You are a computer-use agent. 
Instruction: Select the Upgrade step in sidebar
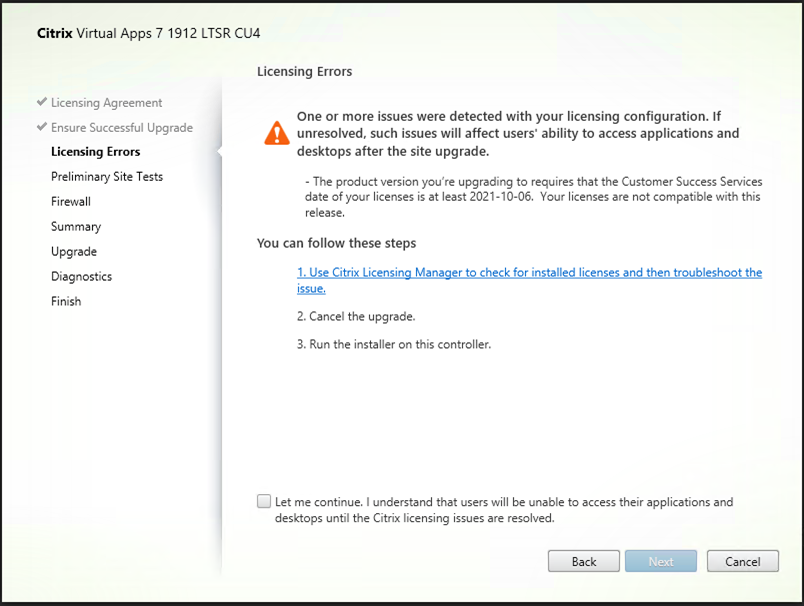point(74,252)
